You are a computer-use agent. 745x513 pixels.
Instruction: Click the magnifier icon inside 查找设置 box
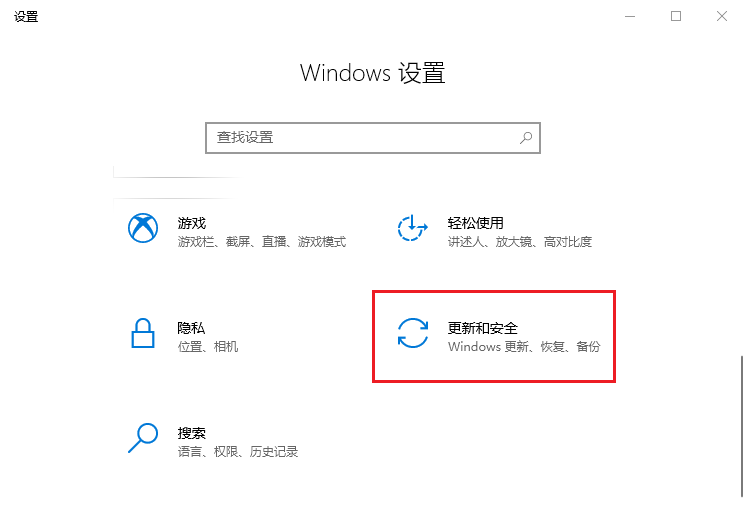point(525,138)
